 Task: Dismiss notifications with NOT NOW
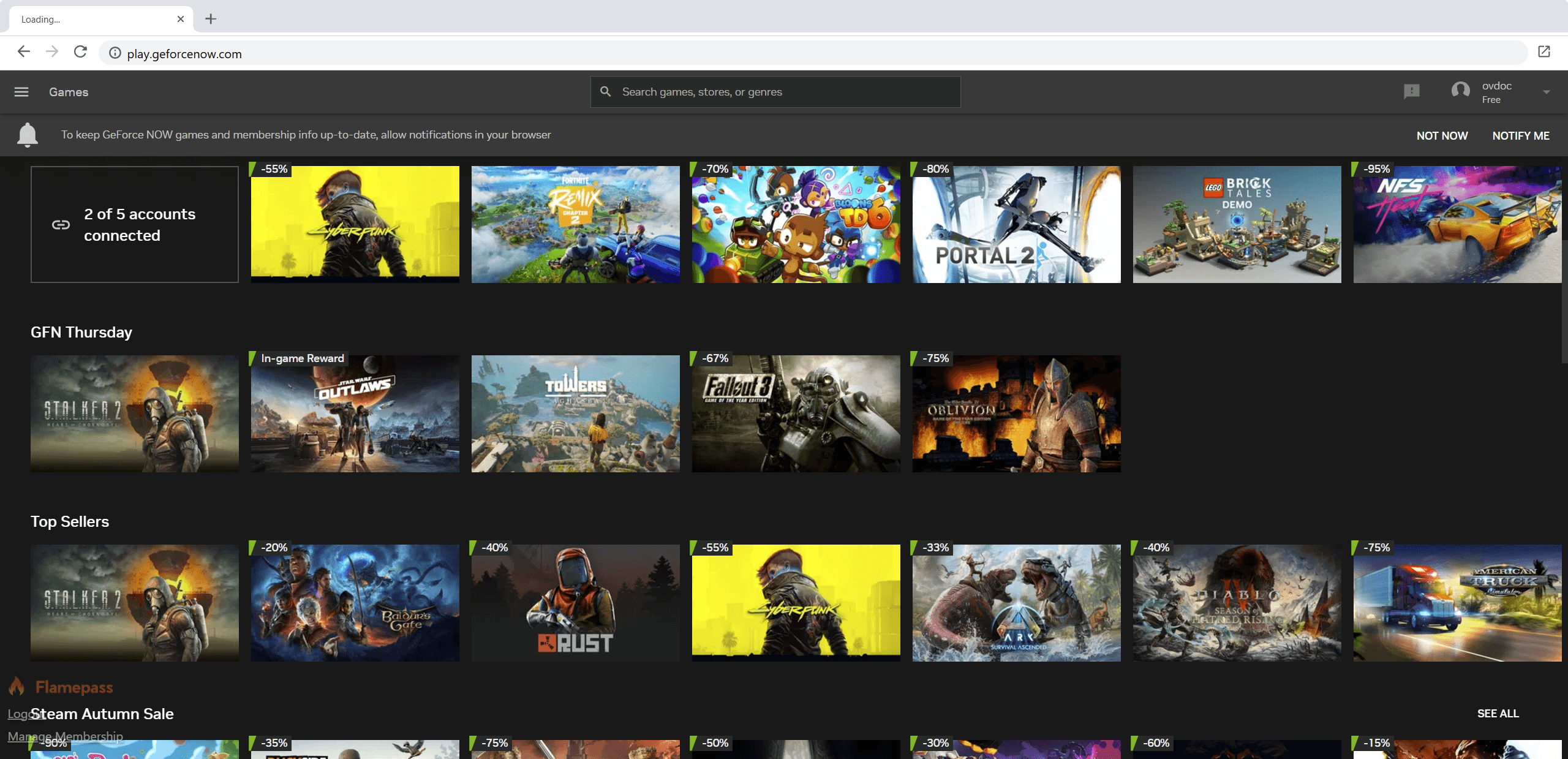[1442, 135]
